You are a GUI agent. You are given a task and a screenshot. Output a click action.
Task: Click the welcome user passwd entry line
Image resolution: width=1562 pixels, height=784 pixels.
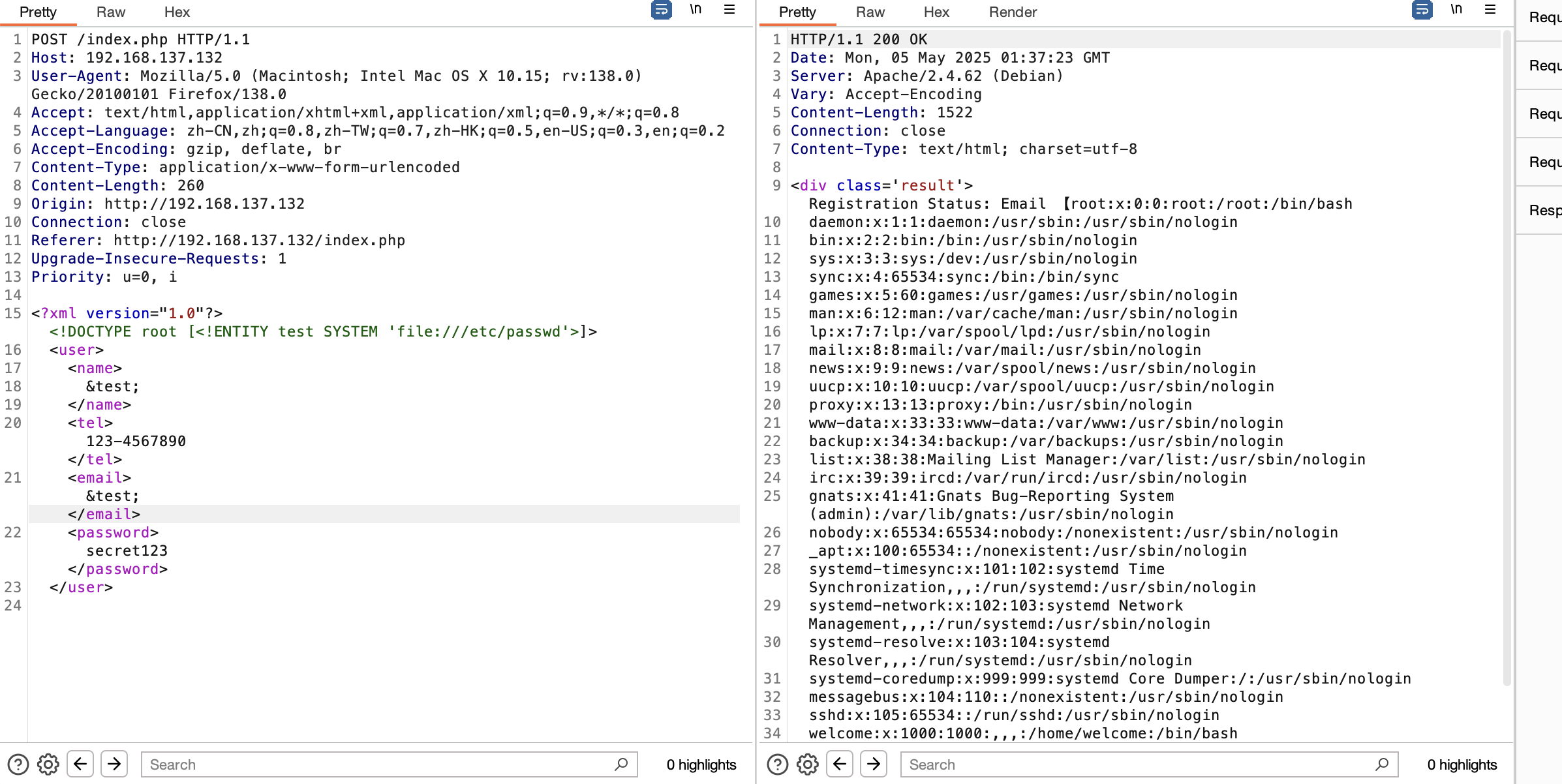pyautogui.click(x=1023, y=734)
